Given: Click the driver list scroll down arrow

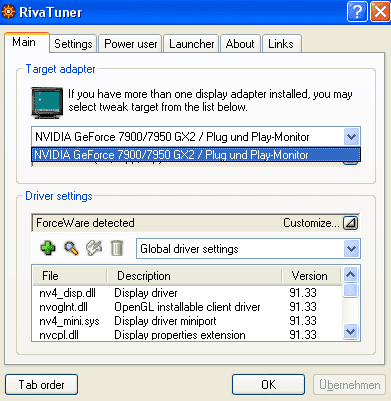Looking at the screenshot, I should (x=351, y=332).
